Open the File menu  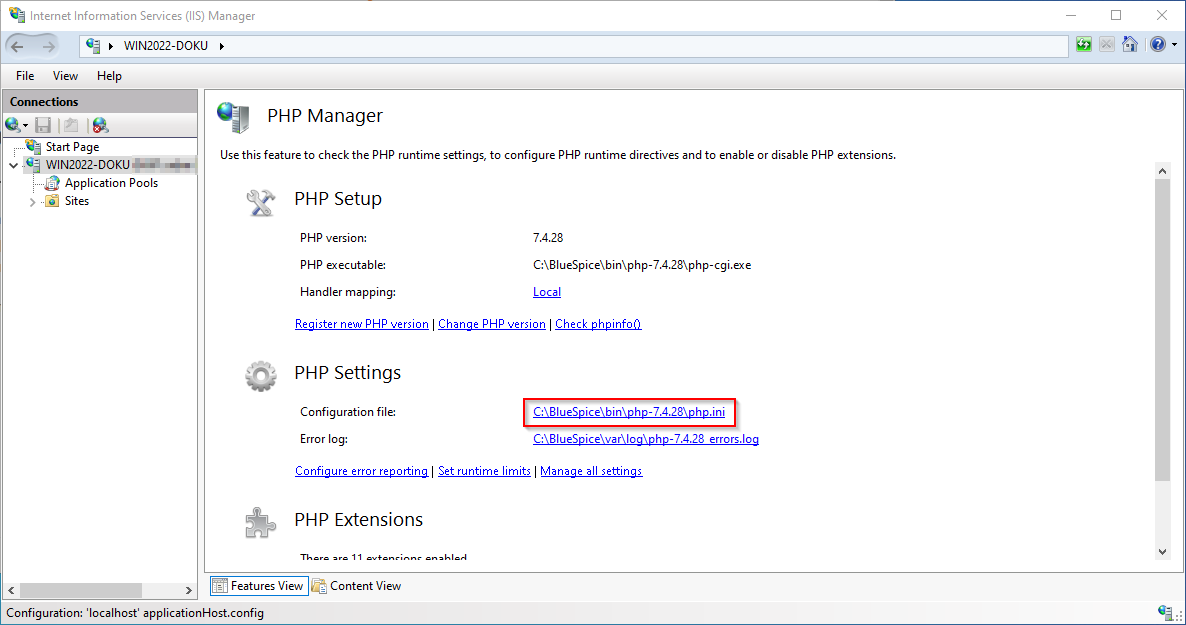click(25, 76)
